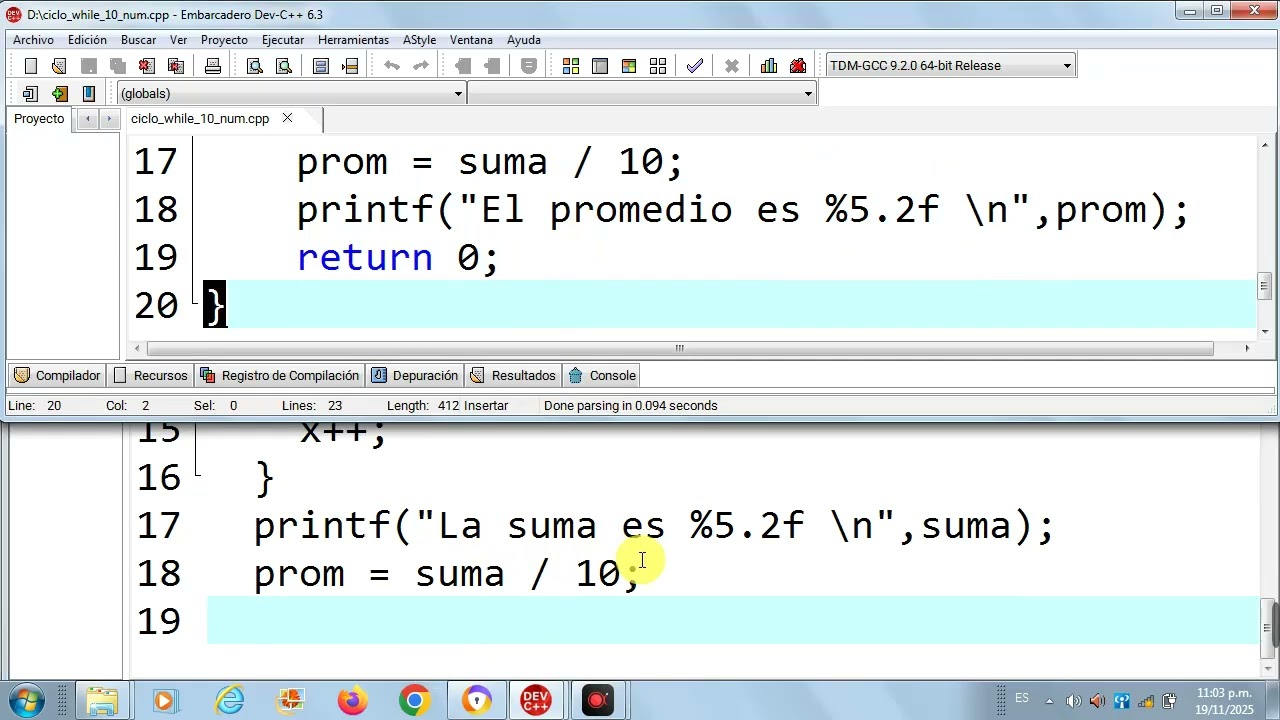1280x720 pixels.
Task: Open the Edición menu
Action: tap(87, 40)
